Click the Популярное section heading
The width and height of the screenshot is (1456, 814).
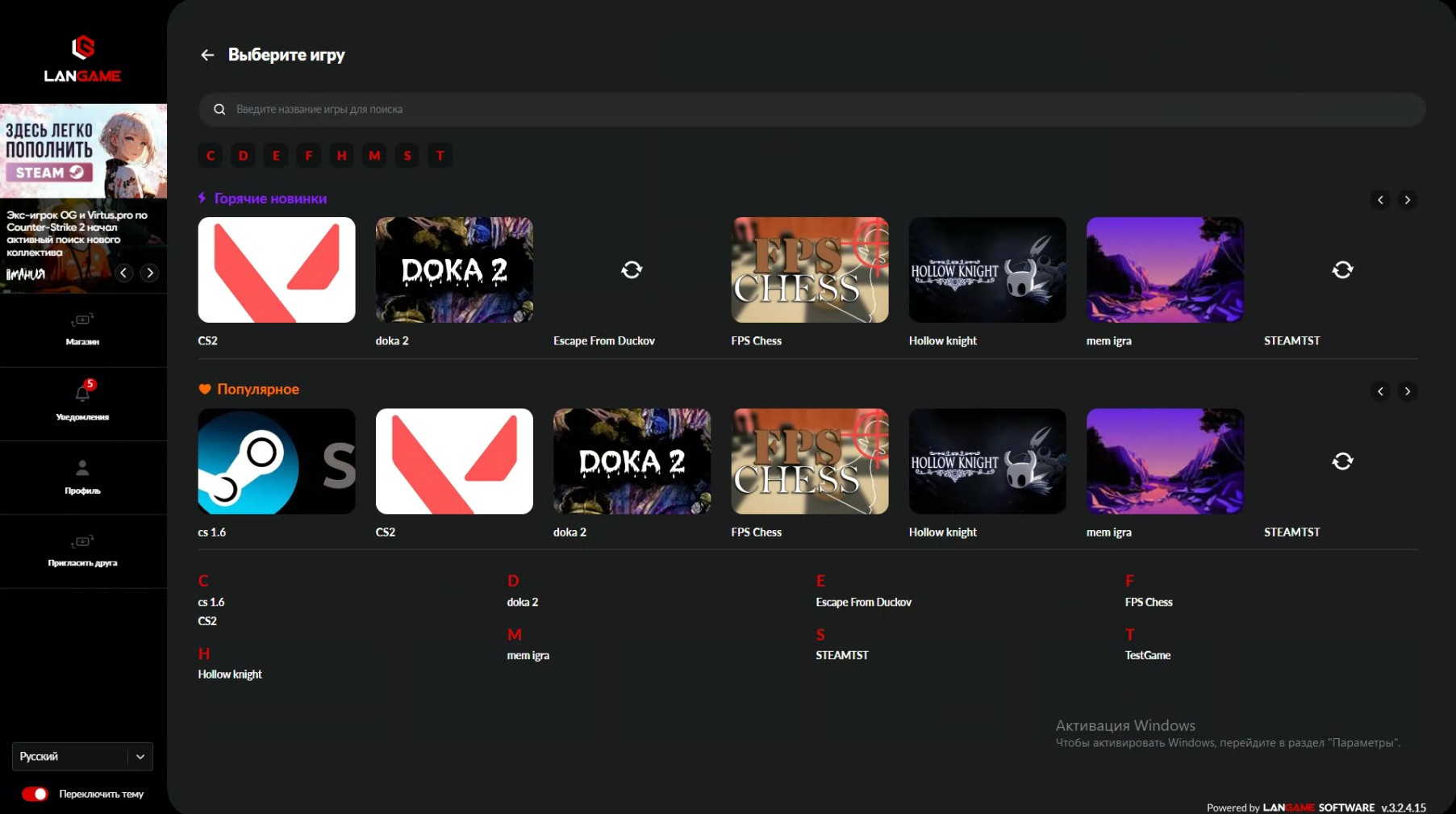(x=258, y=390)
